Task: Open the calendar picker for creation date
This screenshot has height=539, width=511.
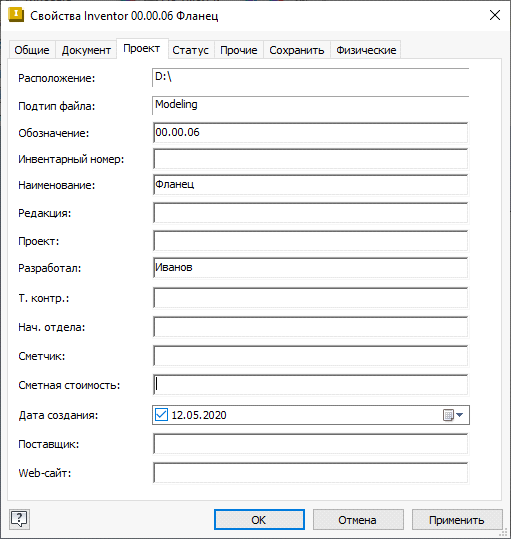Action: [453, 415]
